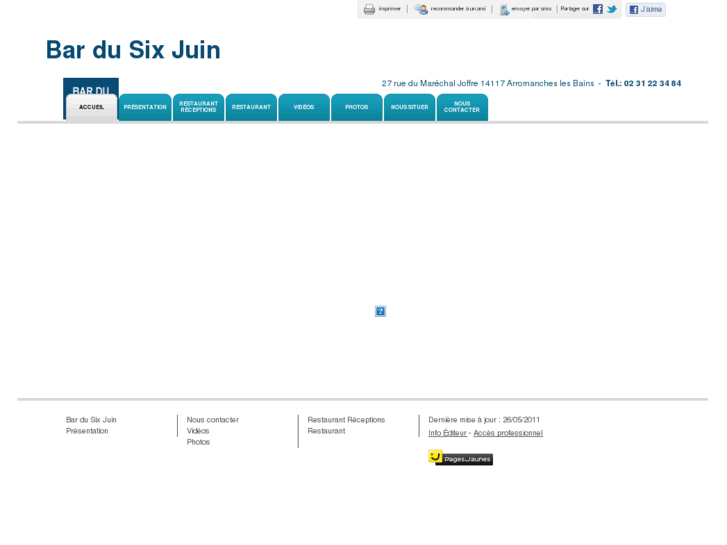This screenshot has width=727, height=545.
Task: Open the Vidéos tab
Action: [x=304, y=107]
